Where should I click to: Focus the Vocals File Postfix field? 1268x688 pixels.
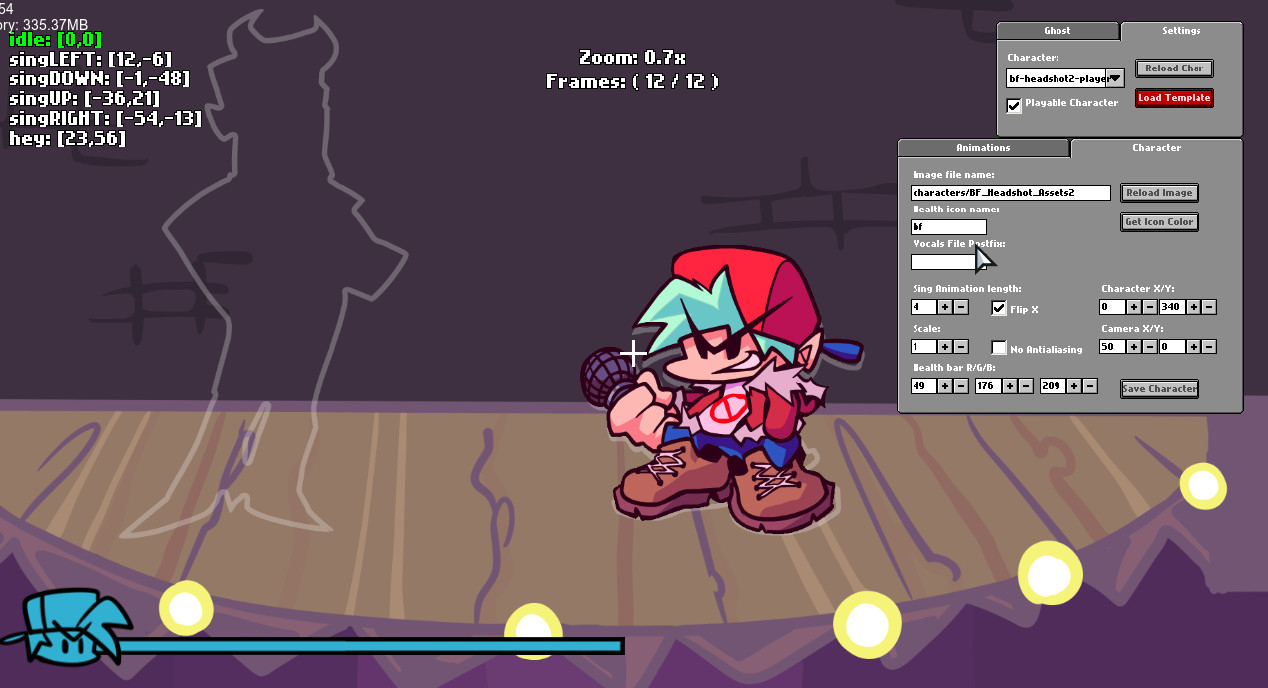(949, 262)
